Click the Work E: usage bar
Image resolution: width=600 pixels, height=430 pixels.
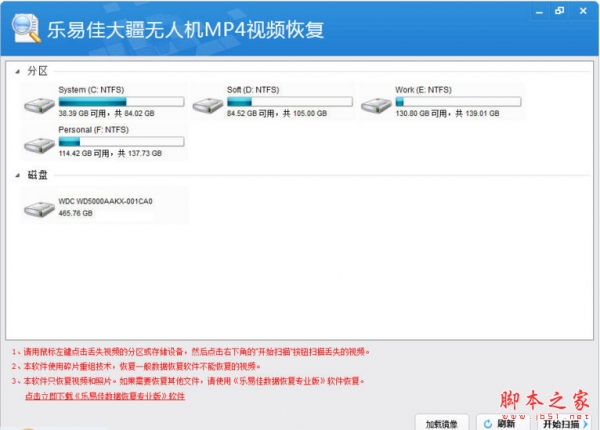point(458,101)
